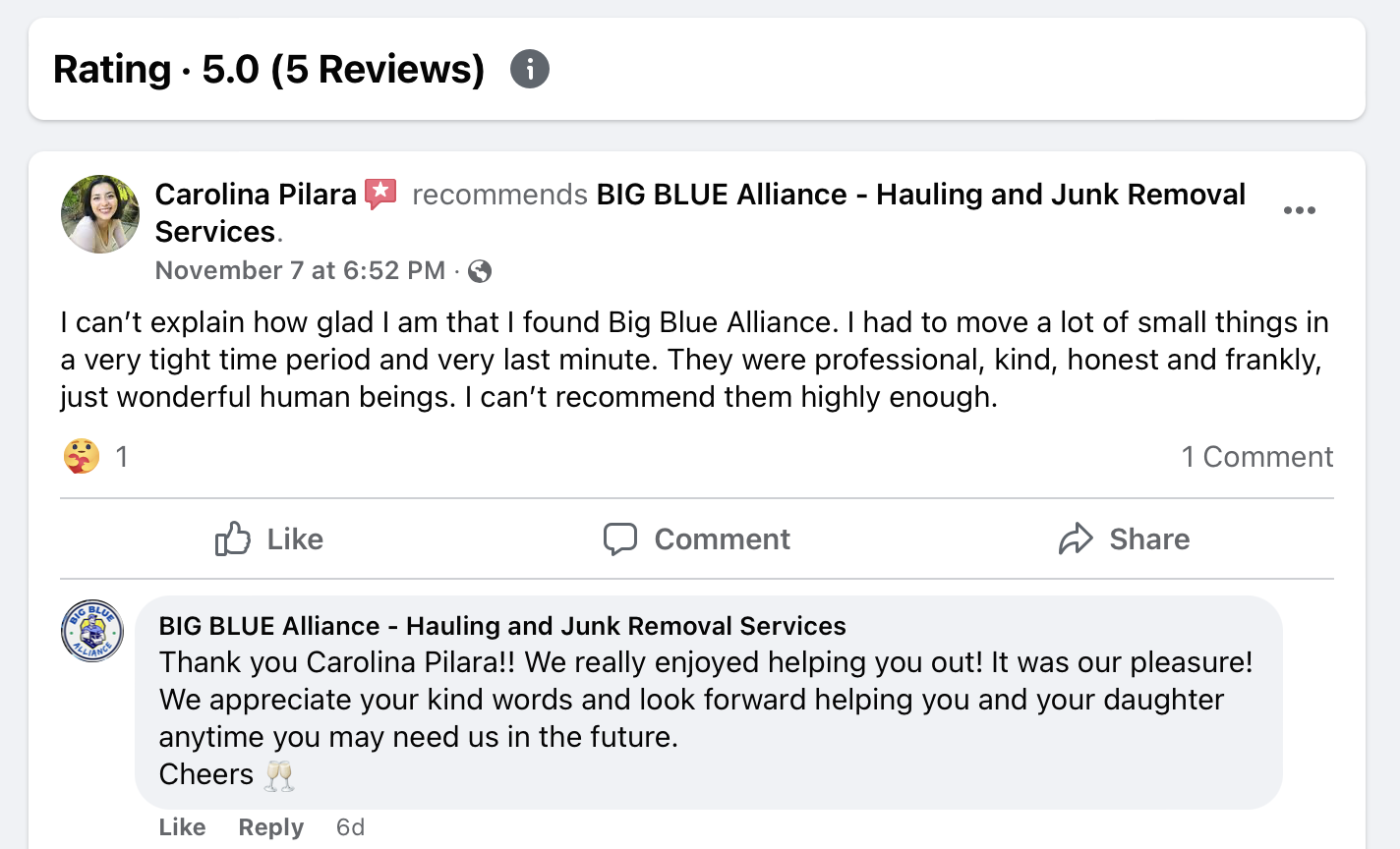Image resolution: width=1400 pixels, height=849 pixels.
Task: Reply to the BIG BLUE Alliance comment
Action: point(270,827)
